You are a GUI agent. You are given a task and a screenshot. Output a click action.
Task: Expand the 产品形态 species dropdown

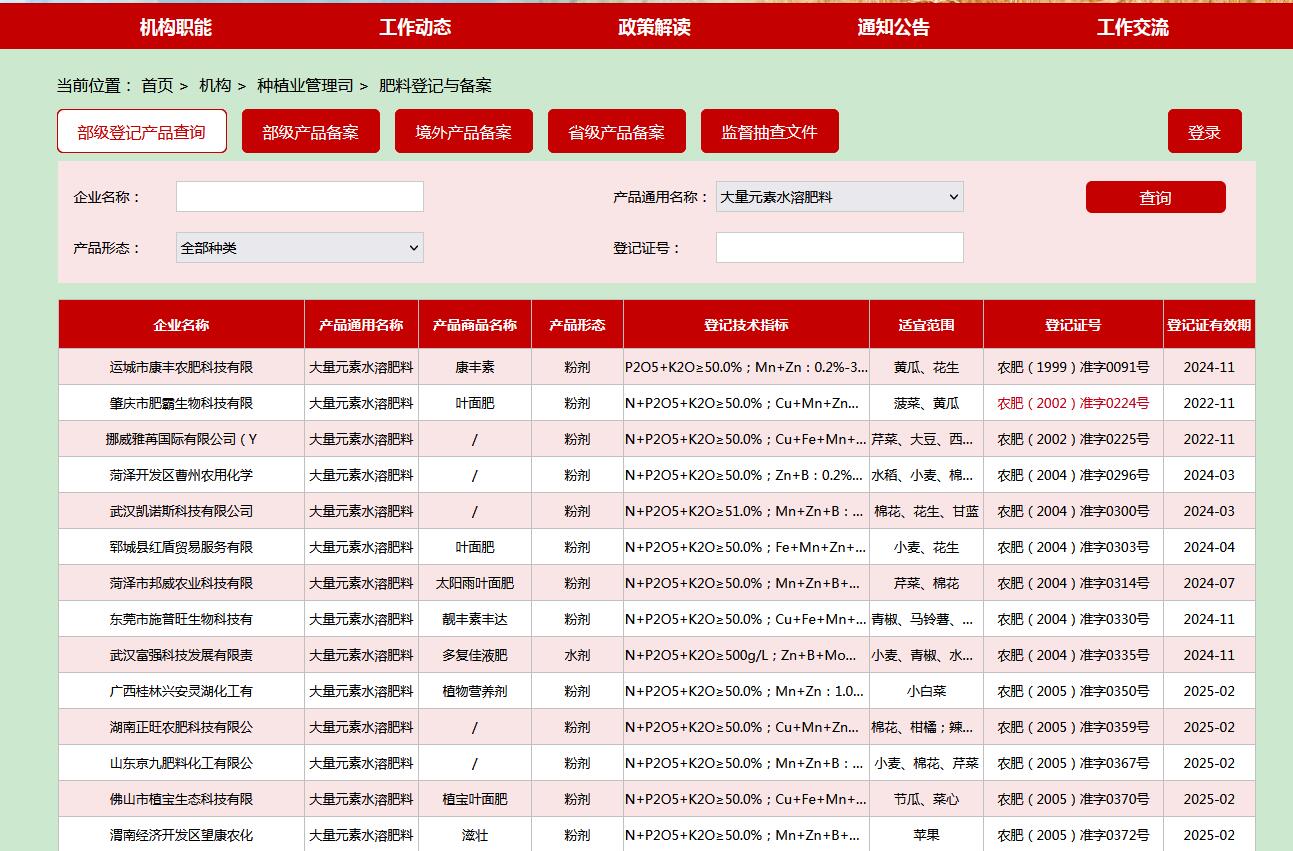pyautogui.click(x=298, y=247)
